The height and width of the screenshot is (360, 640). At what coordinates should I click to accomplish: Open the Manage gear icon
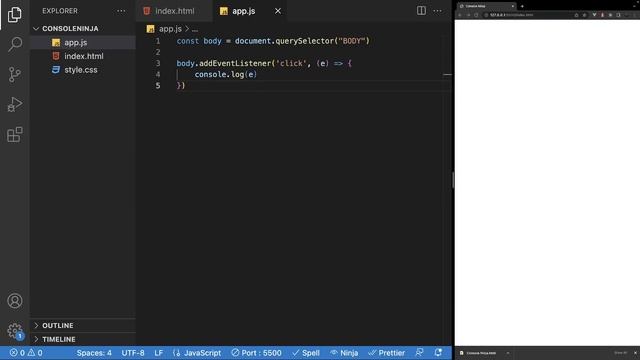[15, 330]
